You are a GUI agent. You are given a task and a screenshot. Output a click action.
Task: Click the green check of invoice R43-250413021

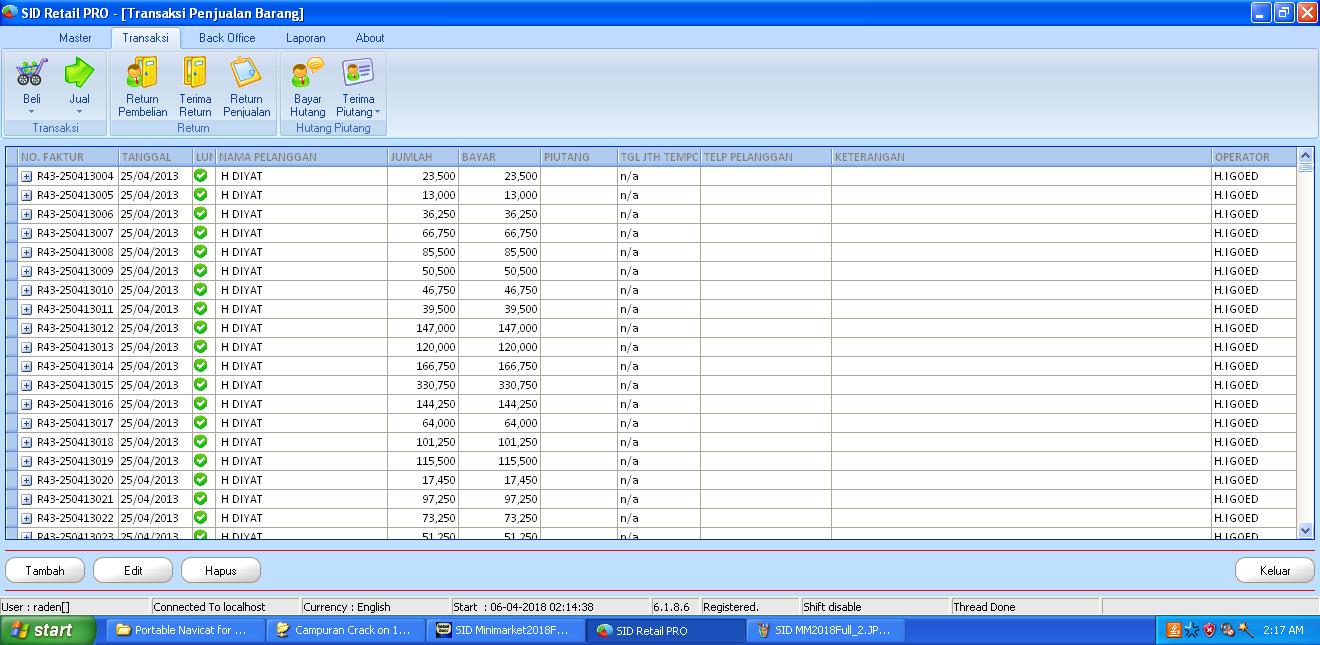(200, 498)
